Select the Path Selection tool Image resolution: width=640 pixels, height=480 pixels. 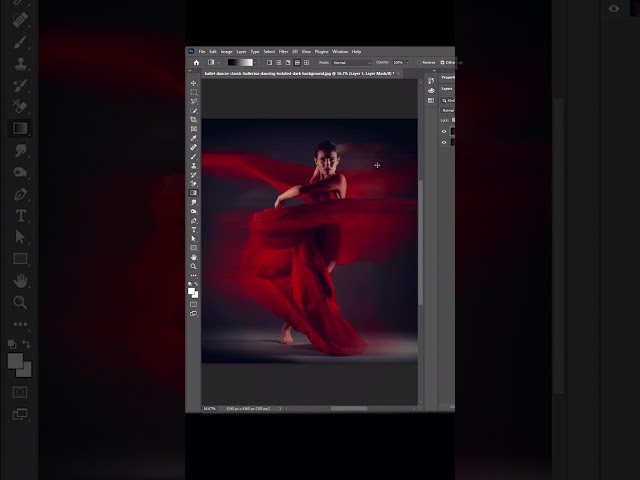193,239
